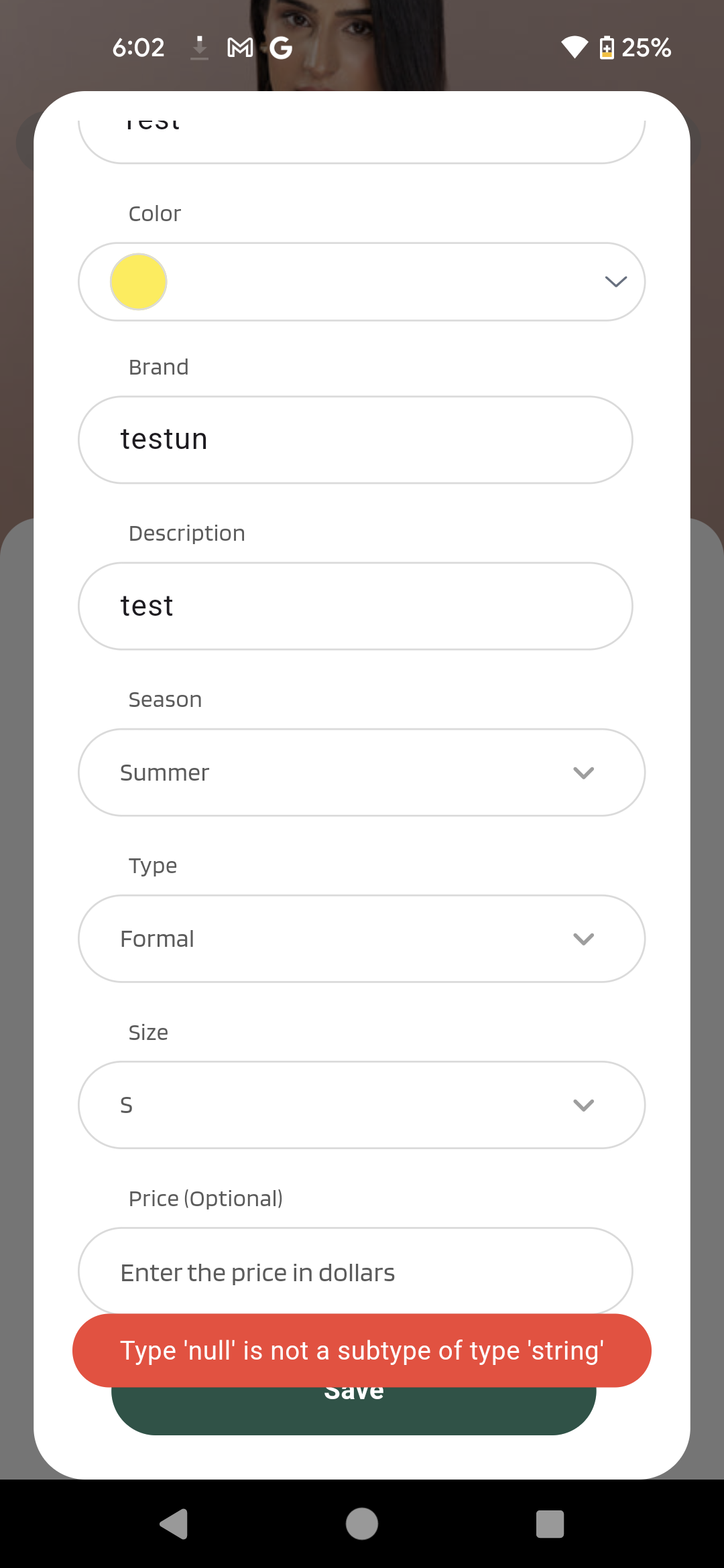This screenshot has height=1568, width=724.
Task: Open the Season dropdown showing Summer
Action: 362,773
